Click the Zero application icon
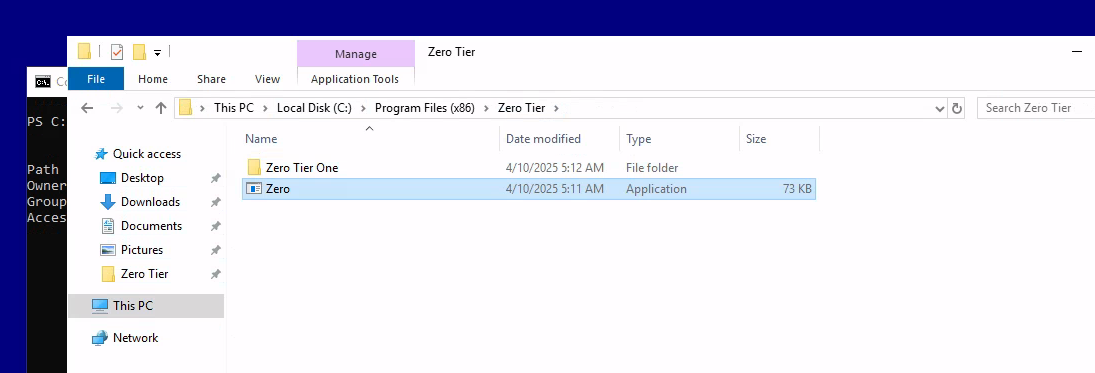The image size is (1095, 373). coord(254,189)
